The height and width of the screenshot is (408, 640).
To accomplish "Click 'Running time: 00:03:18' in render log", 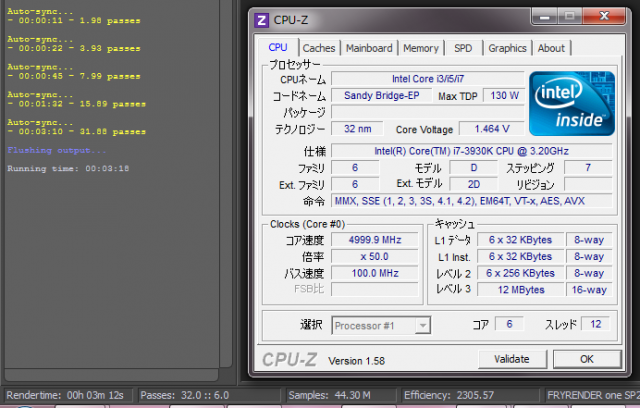I will [68, 169].
